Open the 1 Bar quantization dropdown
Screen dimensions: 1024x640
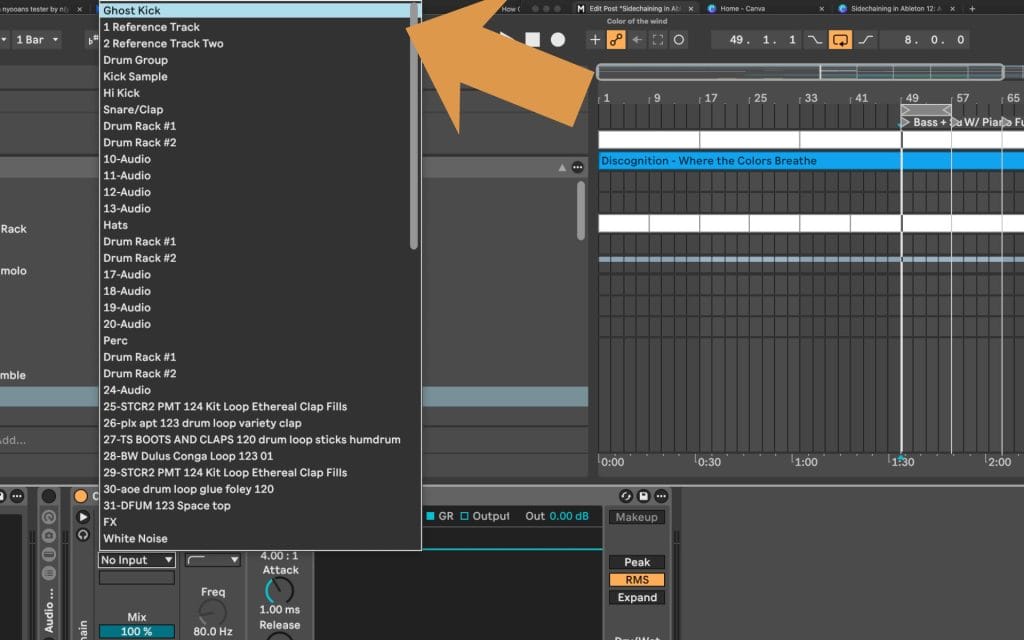pyautogui.click(x=36, y=40)
